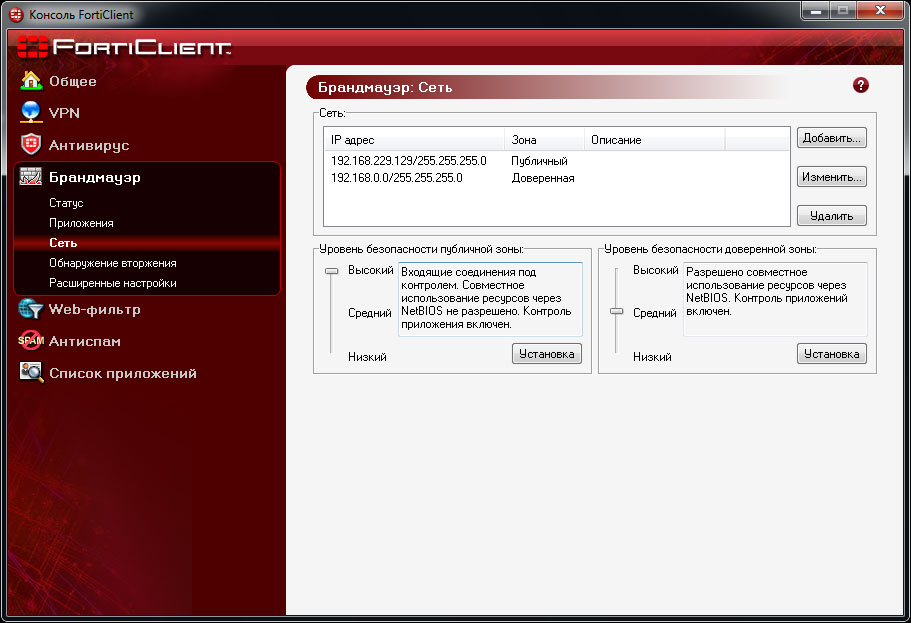Click the home icon next to Общее
This screenshot has width=911, height=623.
[x=31, y=81]
